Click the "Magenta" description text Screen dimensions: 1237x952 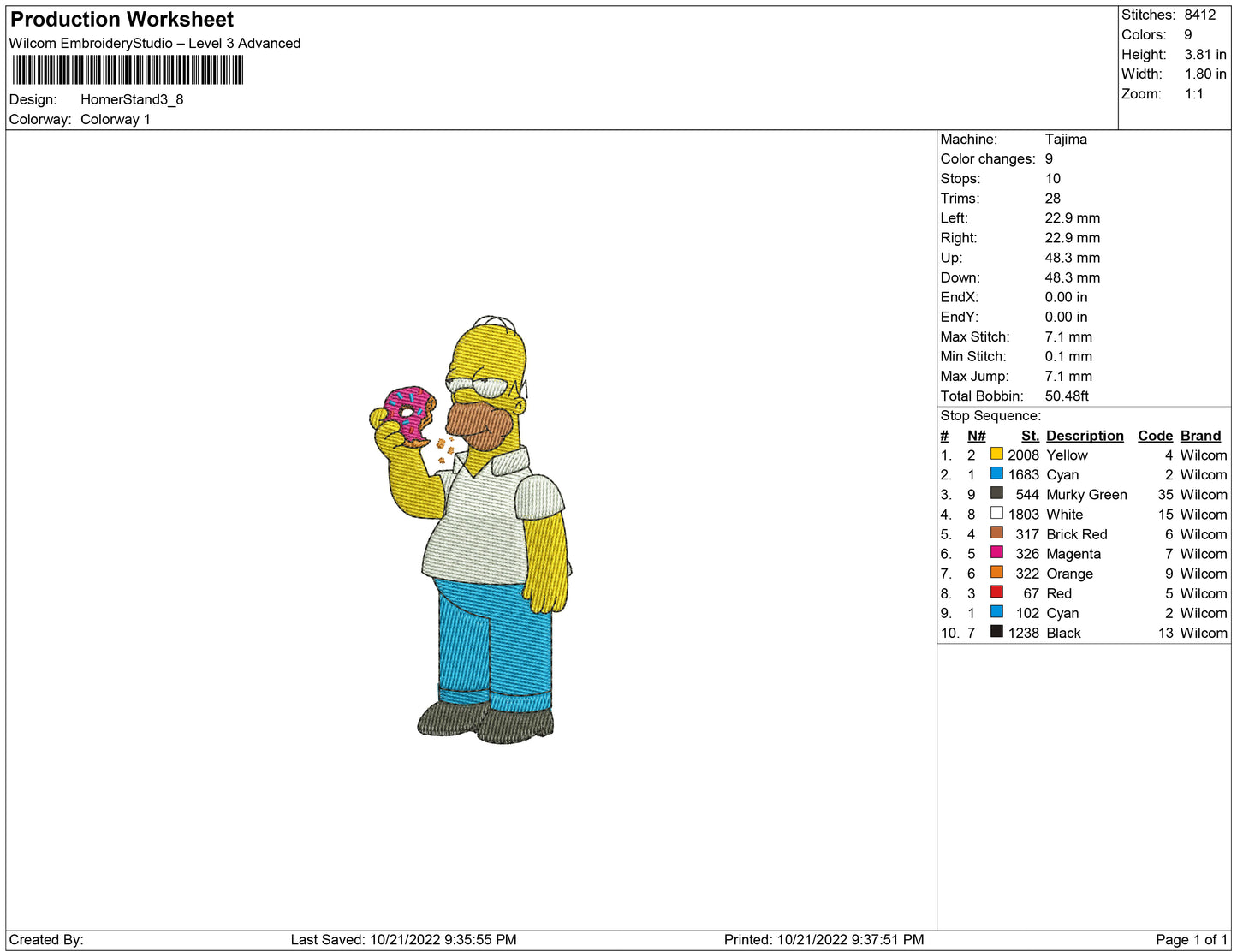pyautogui.click(x=1073, y=554)
